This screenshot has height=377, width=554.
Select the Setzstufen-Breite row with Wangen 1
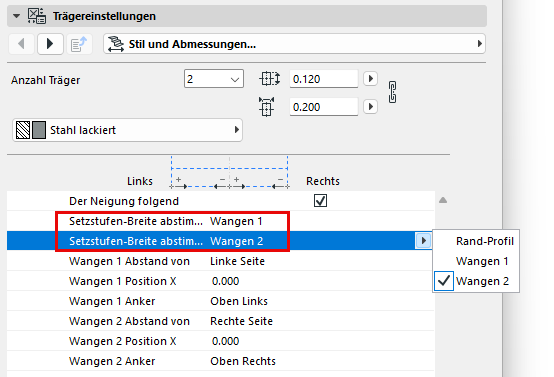tap(220, 221)
